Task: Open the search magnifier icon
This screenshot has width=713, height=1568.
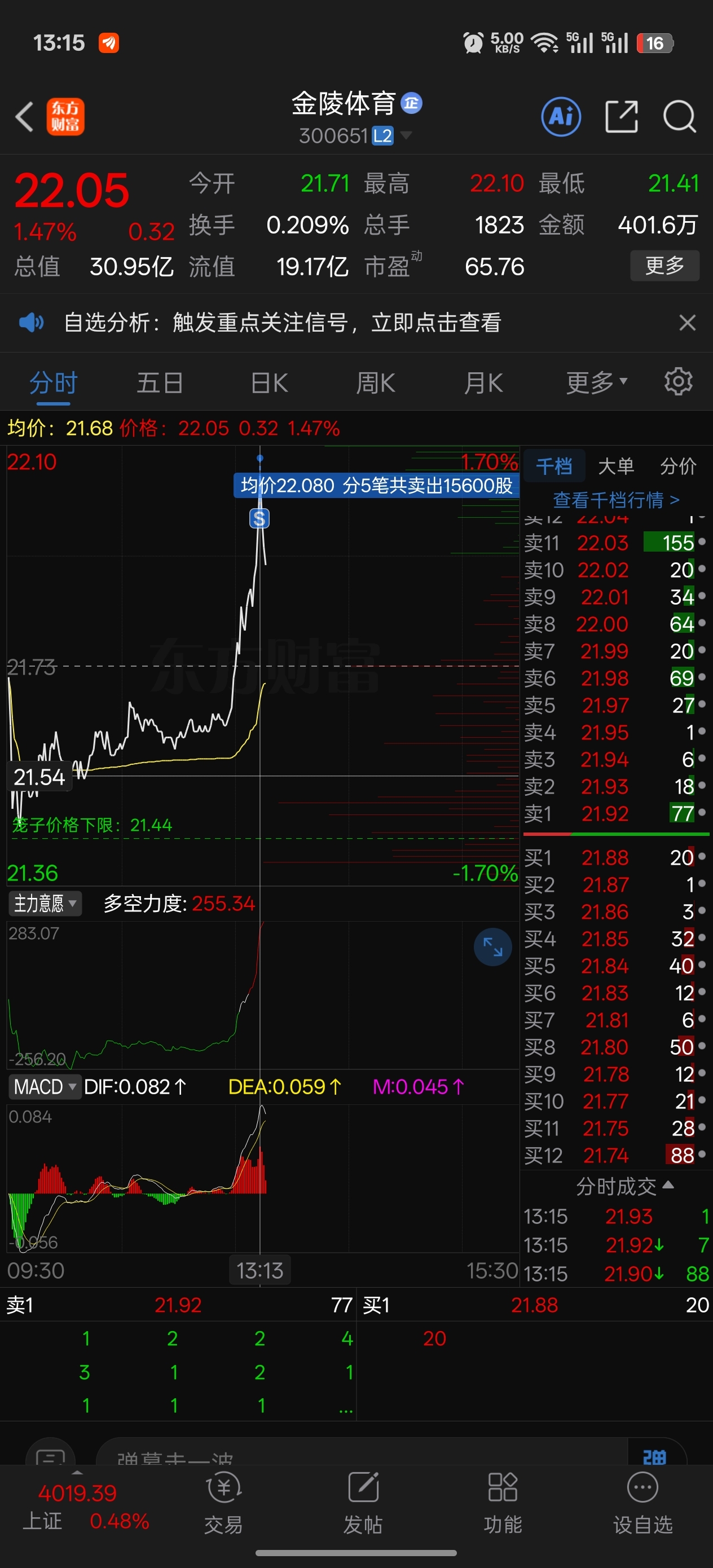Action: (x=680, y=116)
